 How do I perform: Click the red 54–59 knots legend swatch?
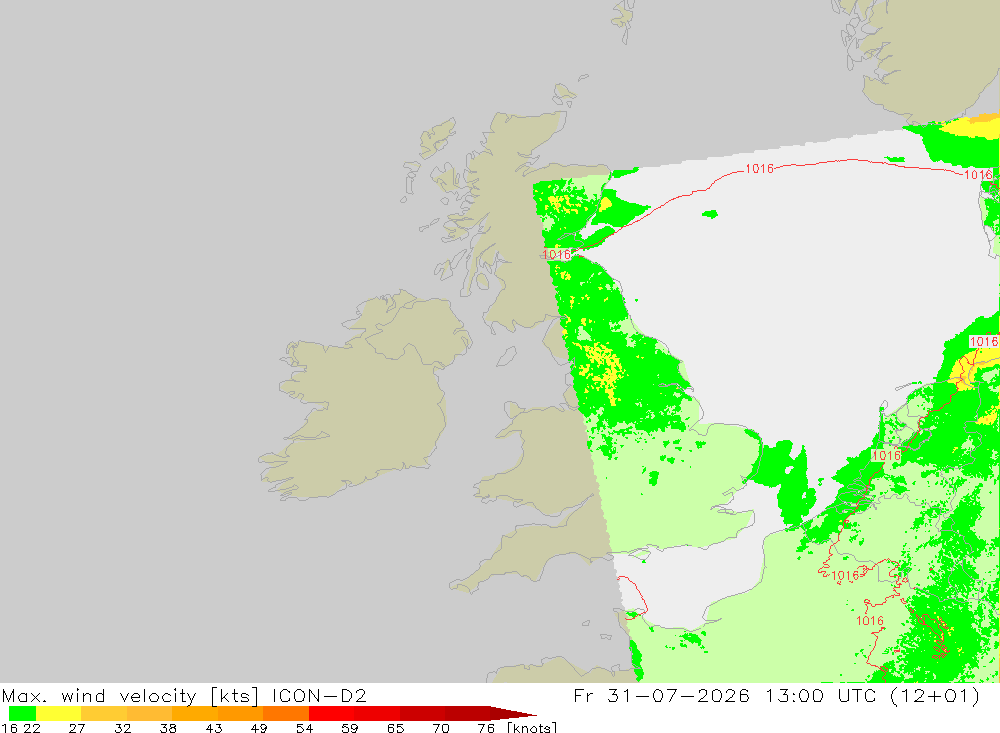tap(331, 713)
